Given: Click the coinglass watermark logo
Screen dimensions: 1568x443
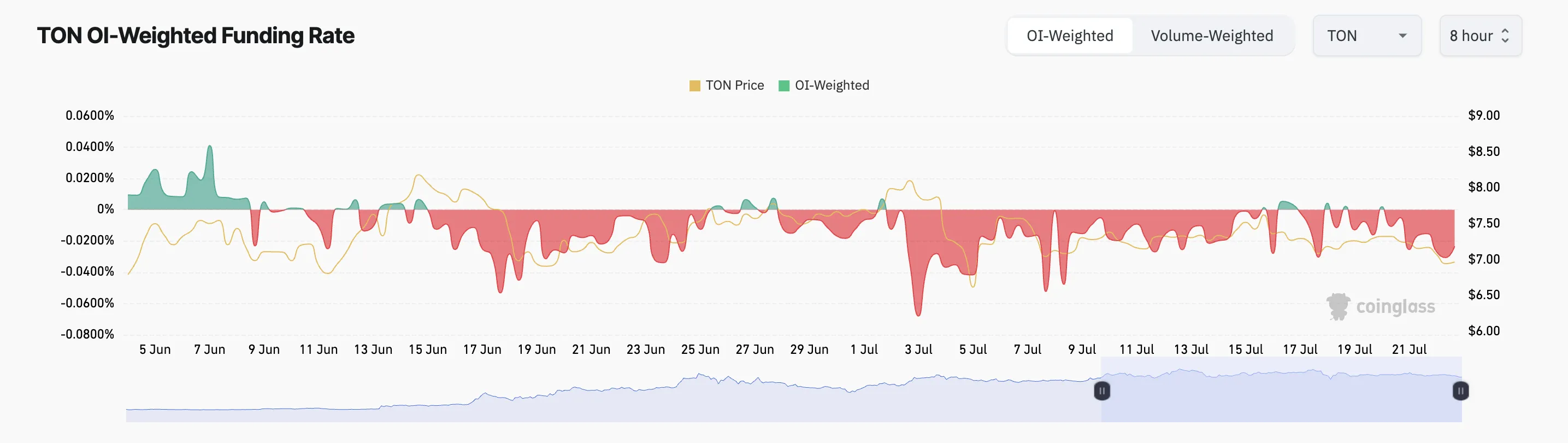Looking at the screenshot, I should coord(1338,306).
